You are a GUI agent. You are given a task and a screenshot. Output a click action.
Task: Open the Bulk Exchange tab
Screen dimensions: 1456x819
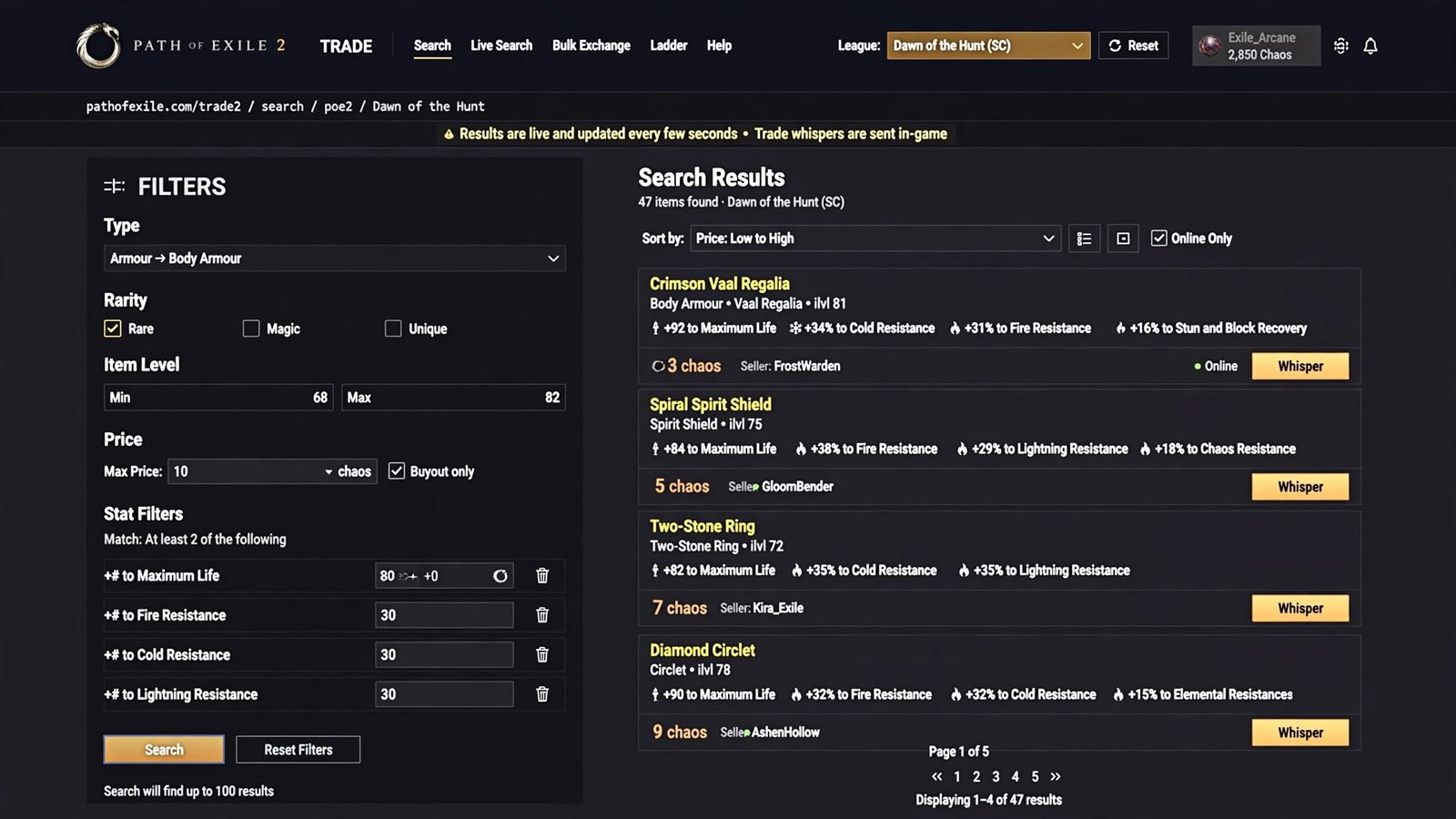click(591, 45)
